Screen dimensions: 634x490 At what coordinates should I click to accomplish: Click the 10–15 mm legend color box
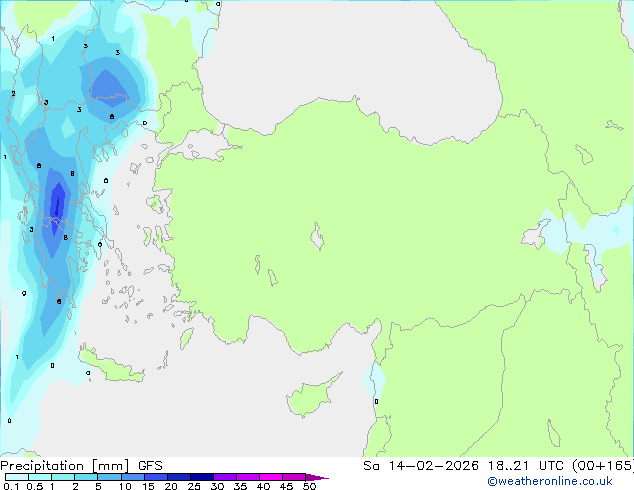pyautogui.click(x=132, y=477)
